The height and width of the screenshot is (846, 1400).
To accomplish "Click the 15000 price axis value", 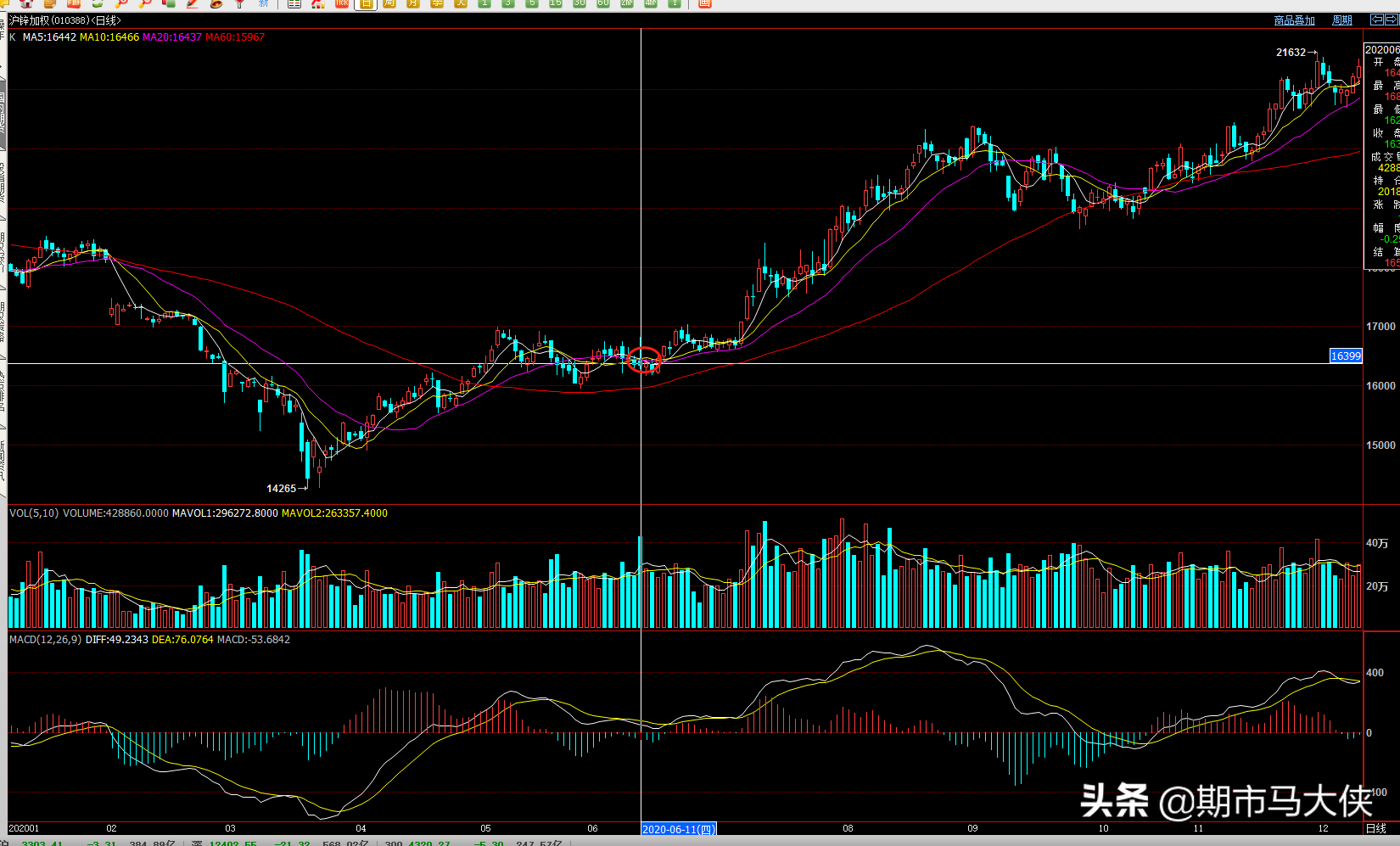I will pyautogui.click(x=1380, y=445).
